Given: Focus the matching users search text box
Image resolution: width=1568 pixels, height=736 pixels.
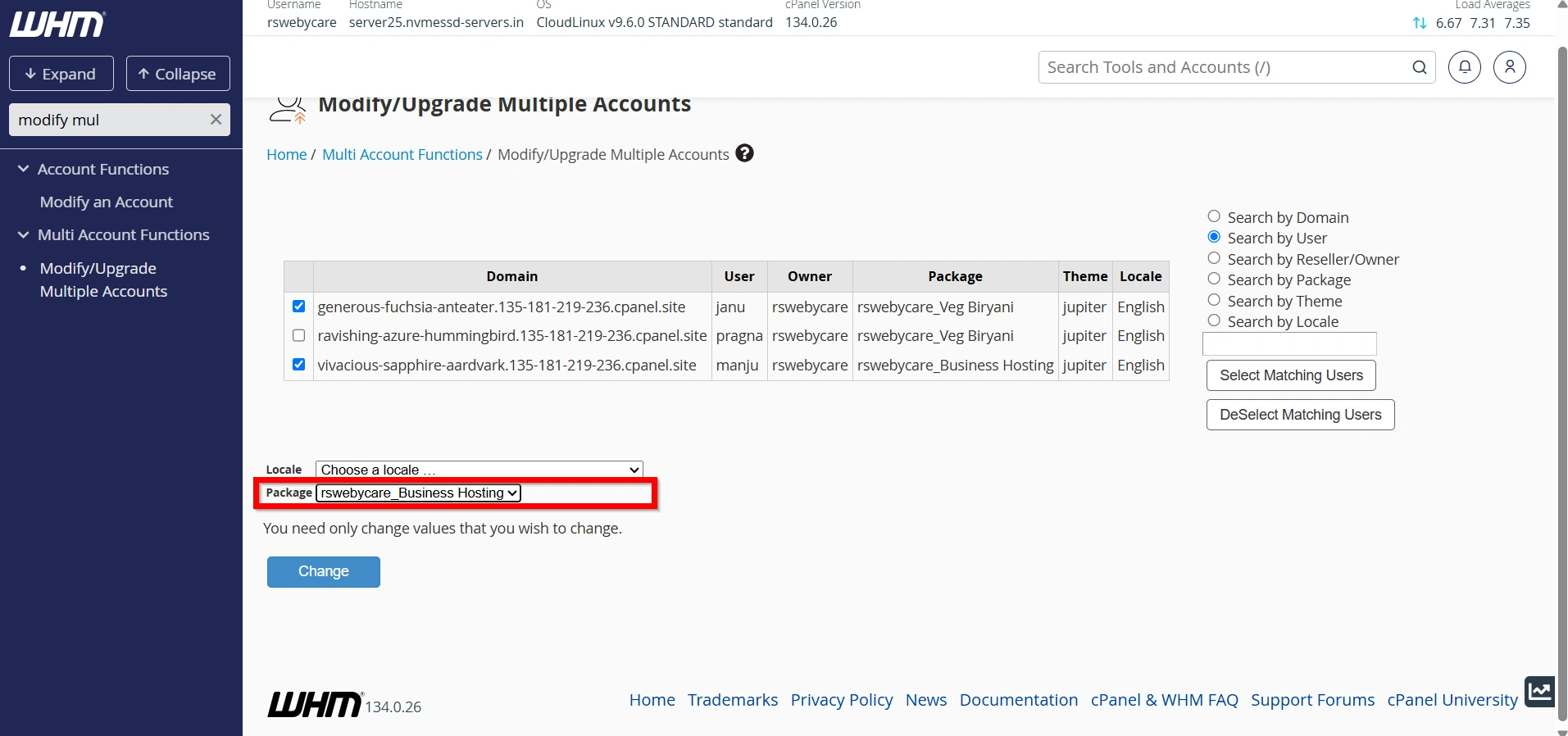Looking at the screenshot, I should coord(1289,344).
